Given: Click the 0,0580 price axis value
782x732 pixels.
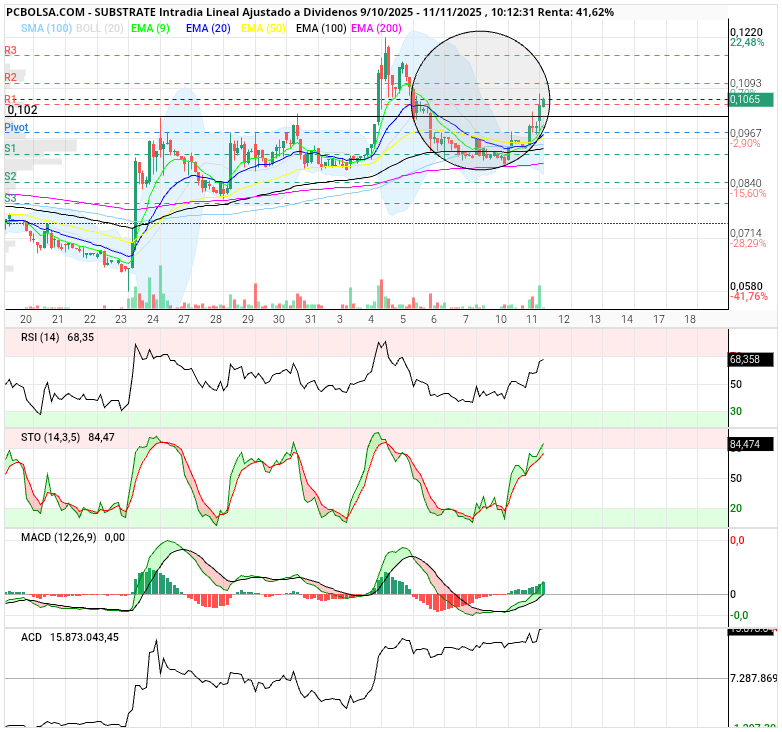Looking at the screenshot, I should [746, 286].
